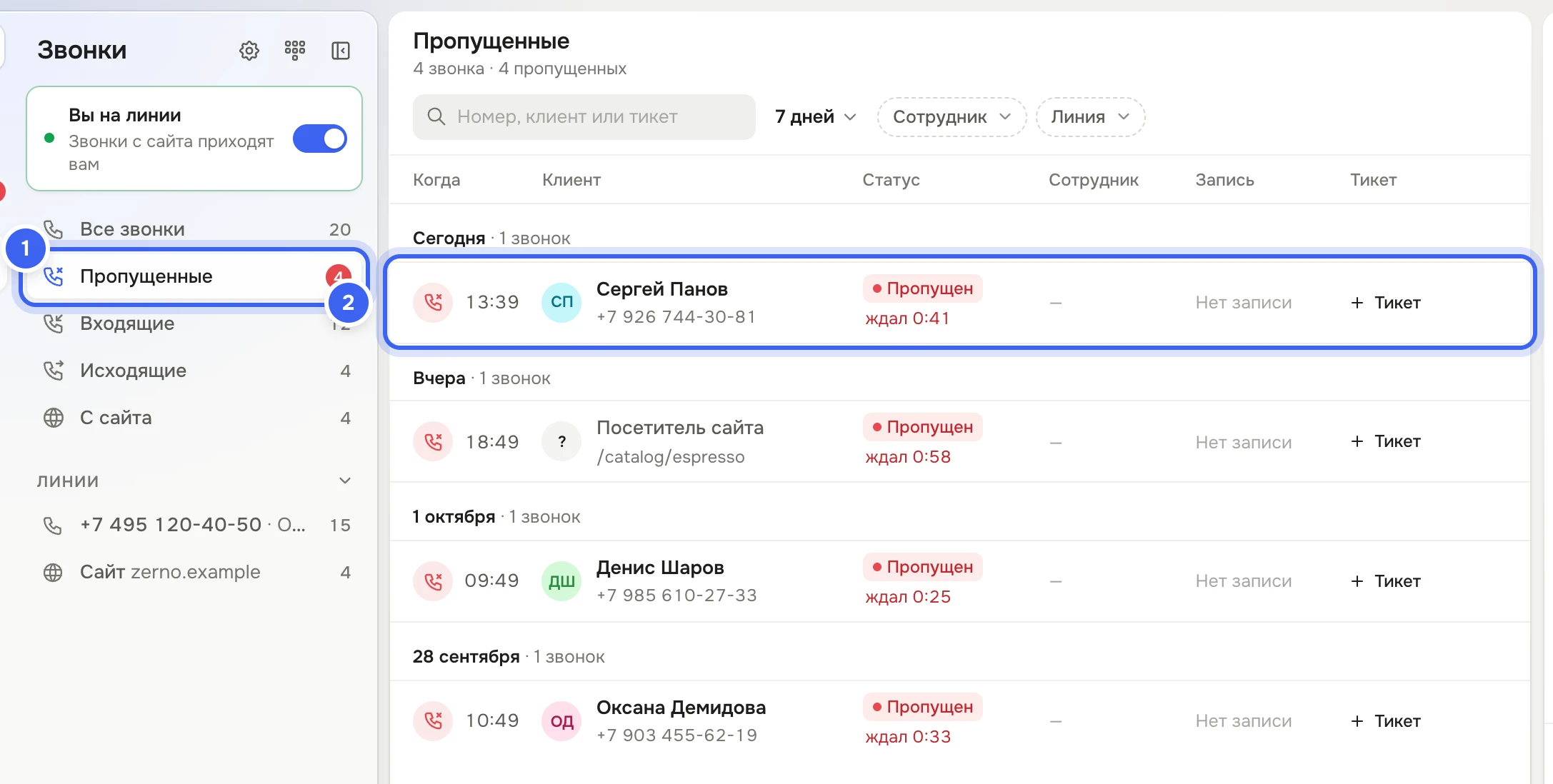This screenshot has width=1553, height=784.
Task: Create ticket for Денис Шаров call
Action: pyautogui.click(x=1386, y=581)
